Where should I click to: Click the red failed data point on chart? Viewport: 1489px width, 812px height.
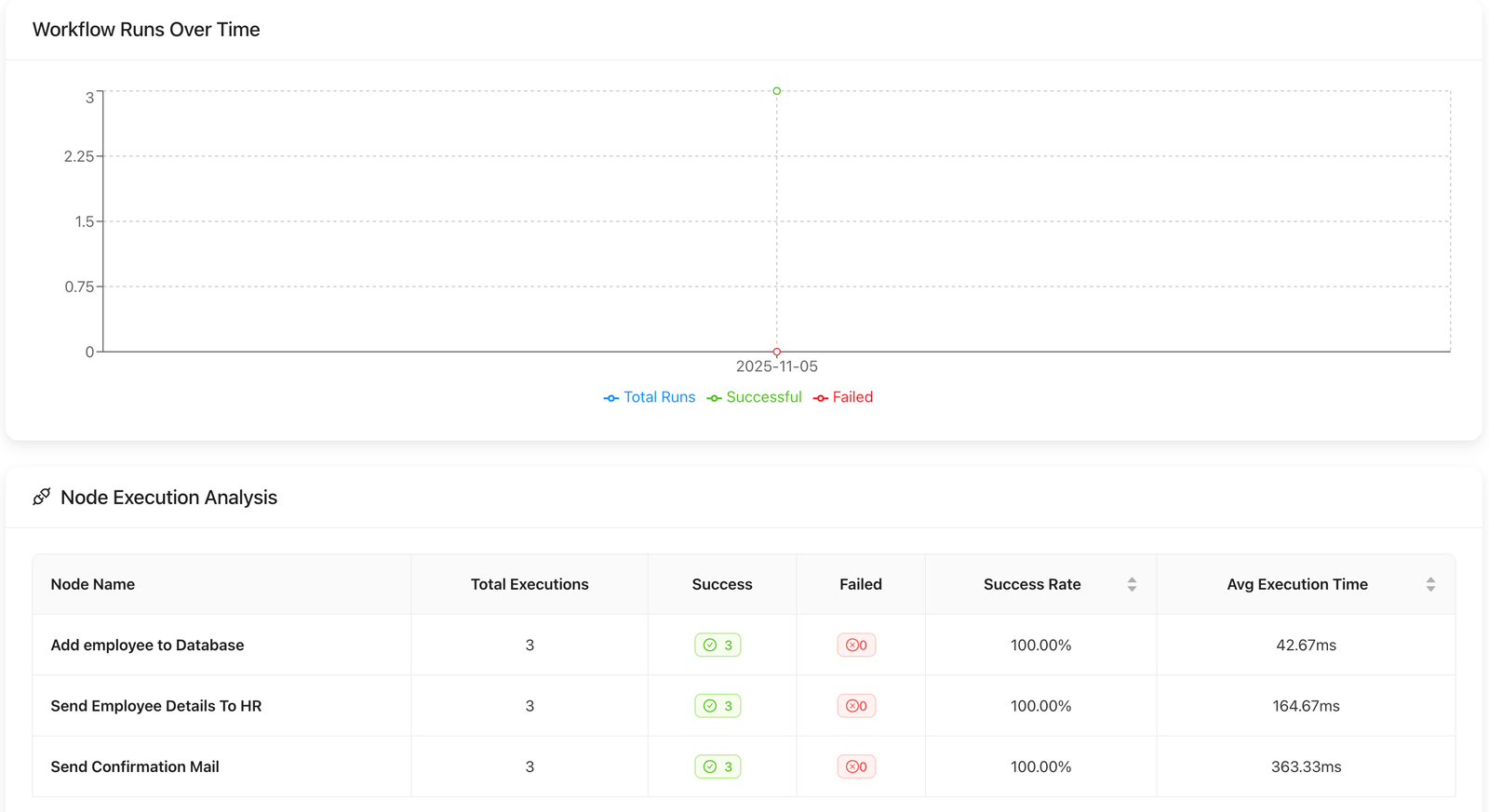(777, 352)
